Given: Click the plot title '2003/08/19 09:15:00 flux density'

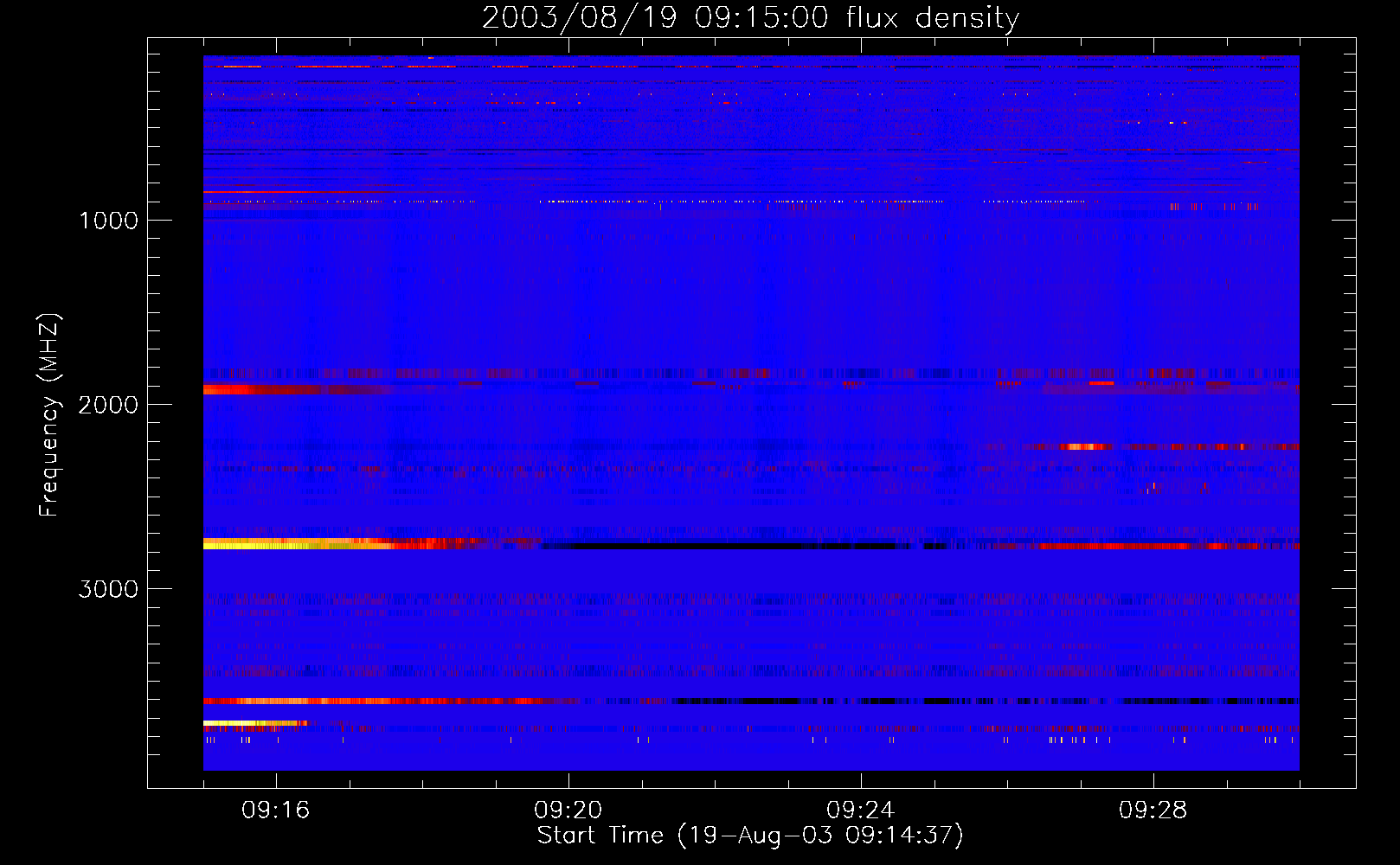Looking at the screenshot, I should [750, 17].
